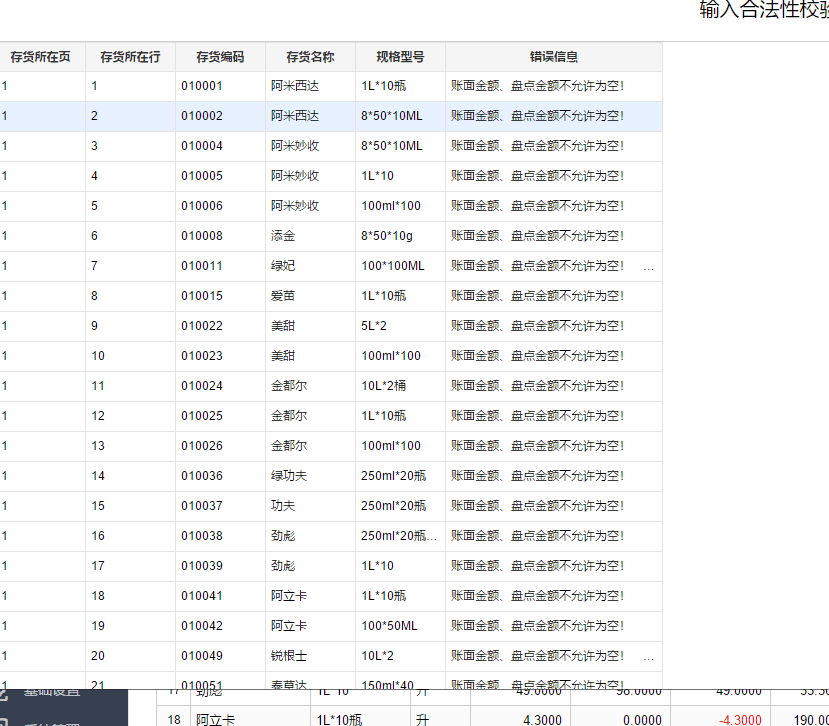Click truncated spec 250ml*20瓶... in row 16
Viewport: 829px width, 726px height.
coord(399,536)
